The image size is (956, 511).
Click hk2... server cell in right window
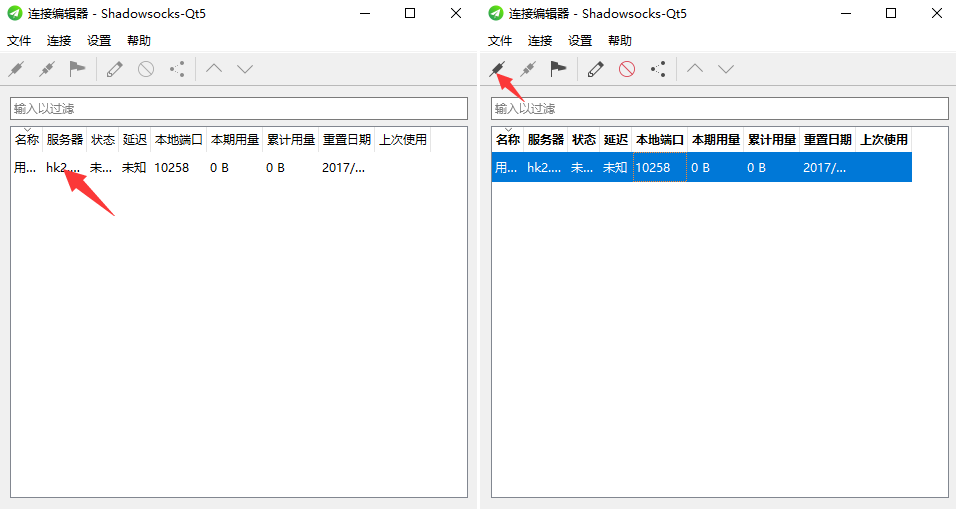click(546, 168)
